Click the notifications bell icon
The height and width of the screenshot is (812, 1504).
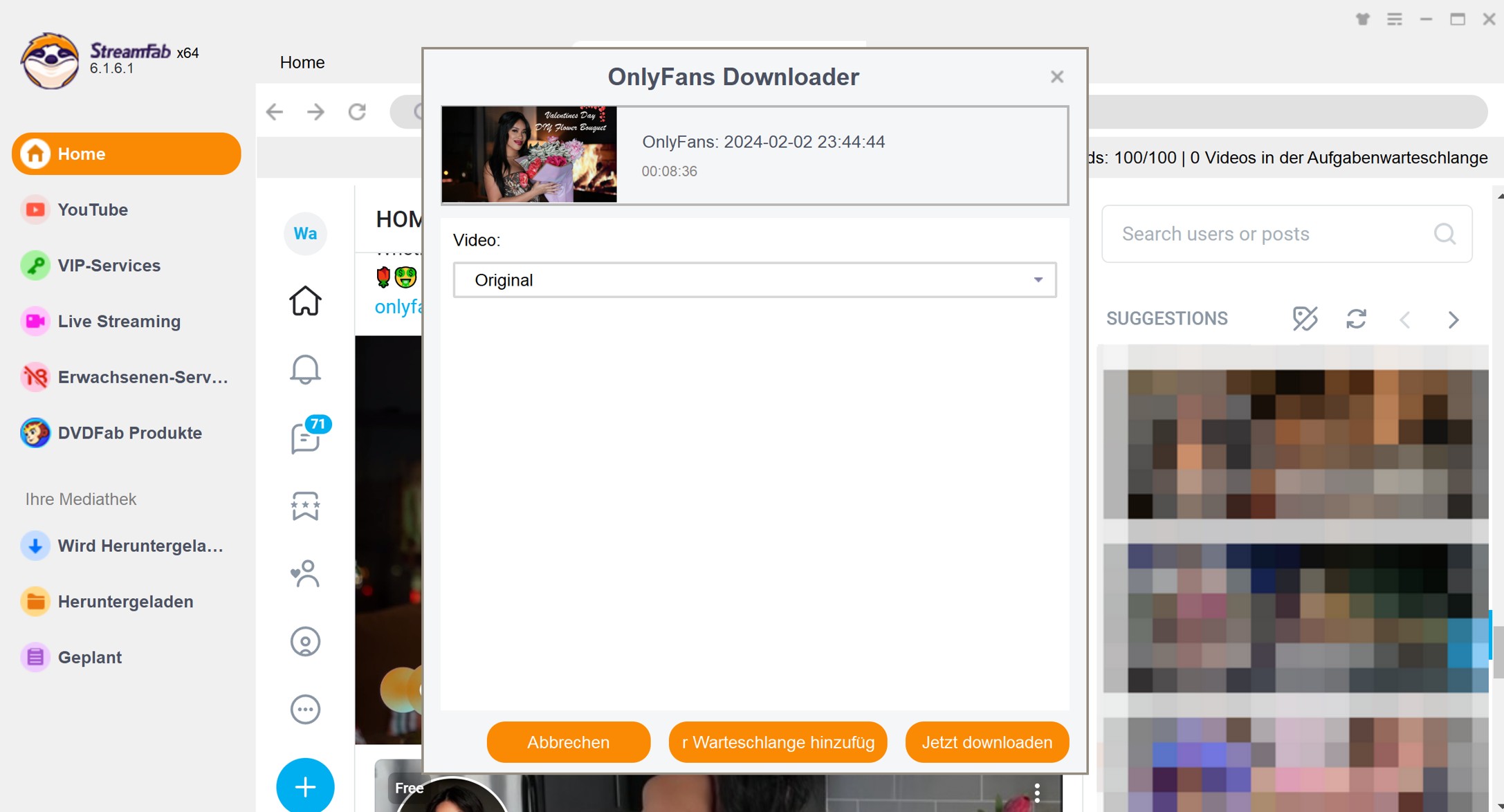tap(306, 370)
